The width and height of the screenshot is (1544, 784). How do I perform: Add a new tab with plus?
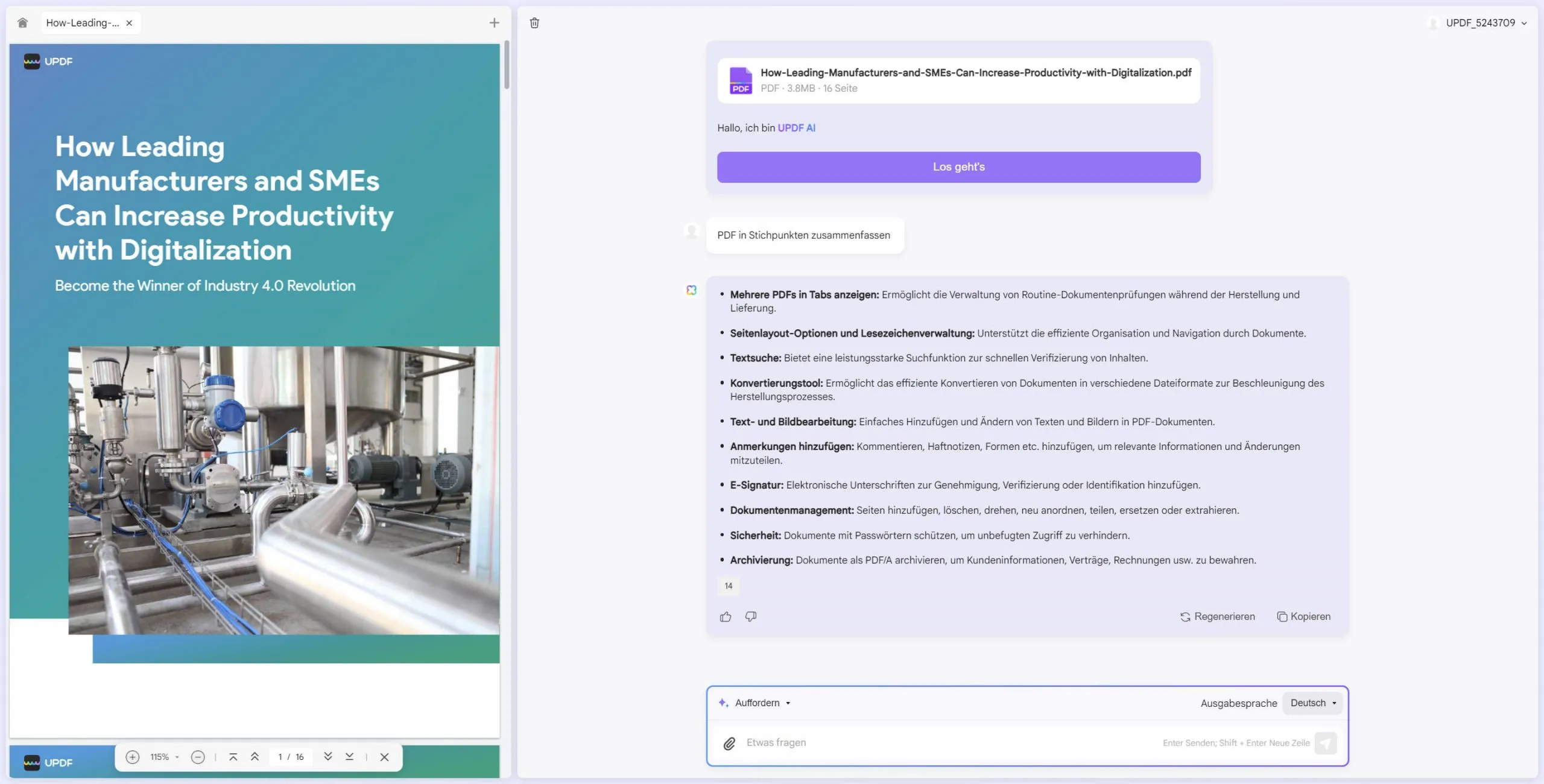[x=494, y=23]
